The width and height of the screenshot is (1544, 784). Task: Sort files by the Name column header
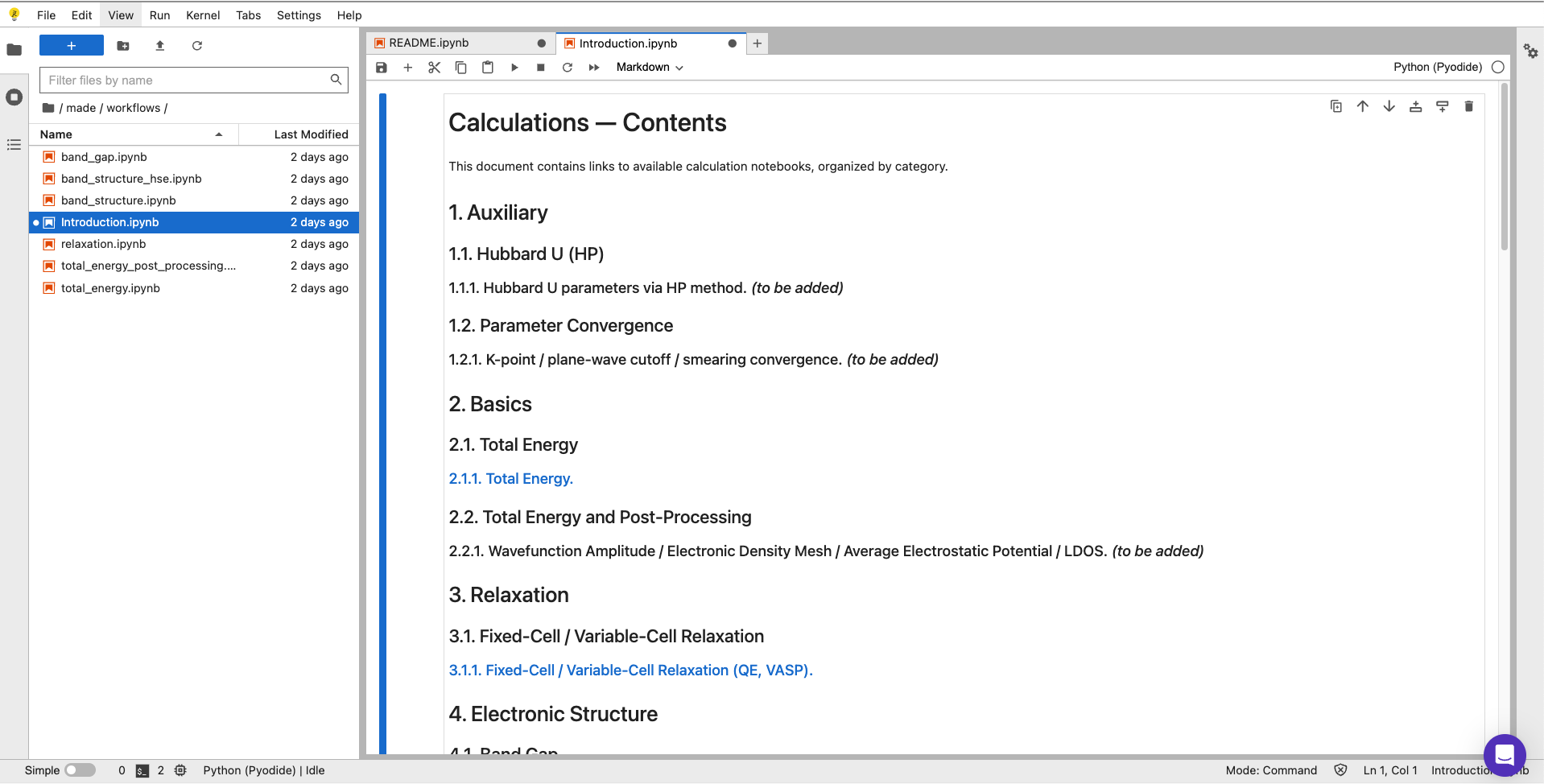(x=134, y=134)
